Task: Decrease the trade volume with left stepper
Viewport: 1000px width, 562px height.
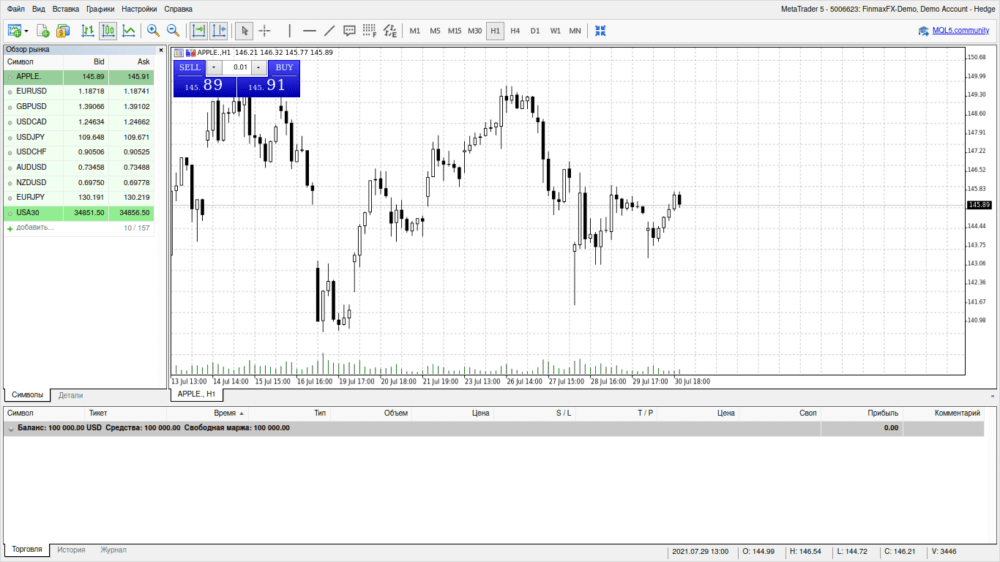Action: click(215, 68)
